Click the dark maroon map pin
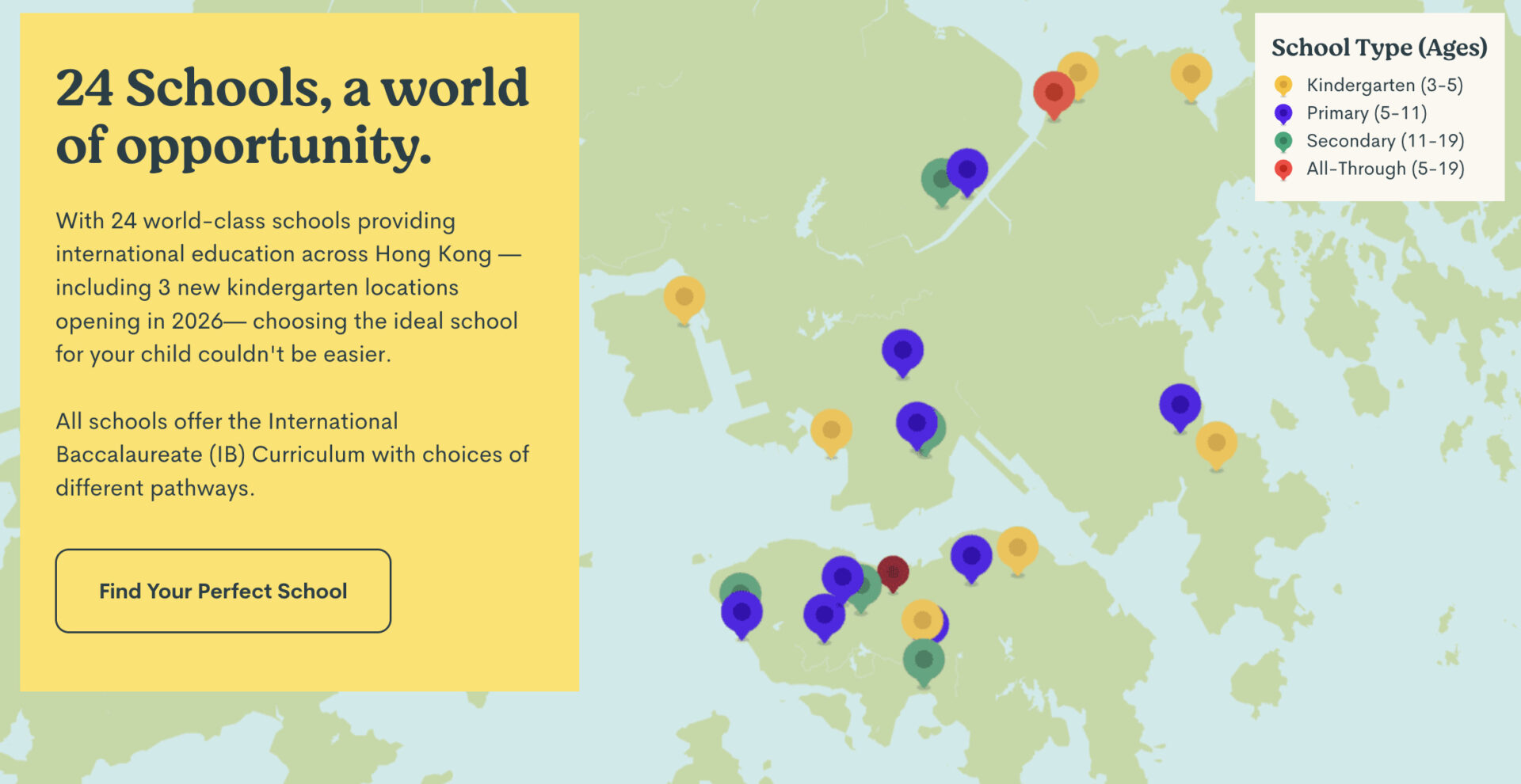Image resolution: width=1521 pixels, height=784 pixels. pos(893,571)
